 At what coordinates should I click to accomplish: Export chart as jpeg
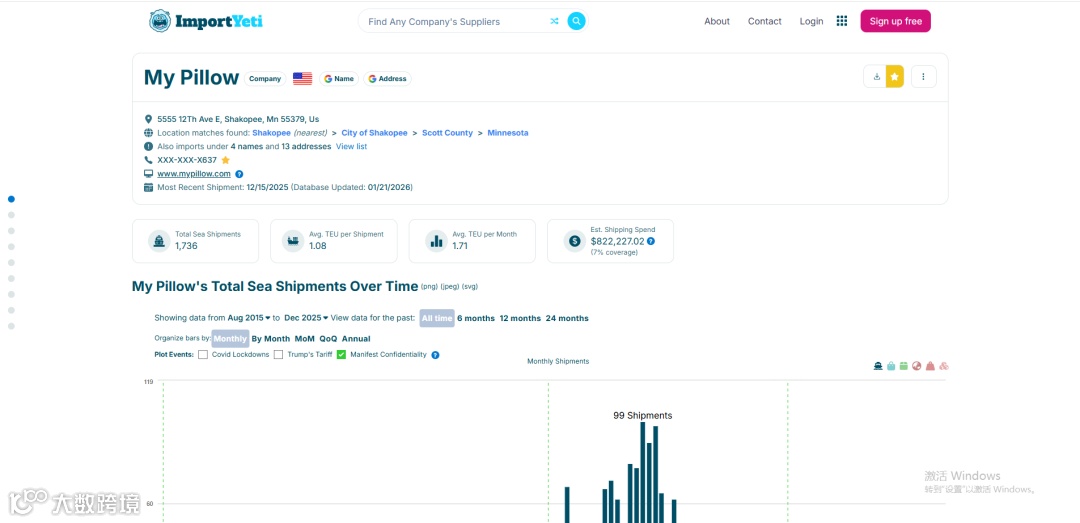[x=450, y=287]
